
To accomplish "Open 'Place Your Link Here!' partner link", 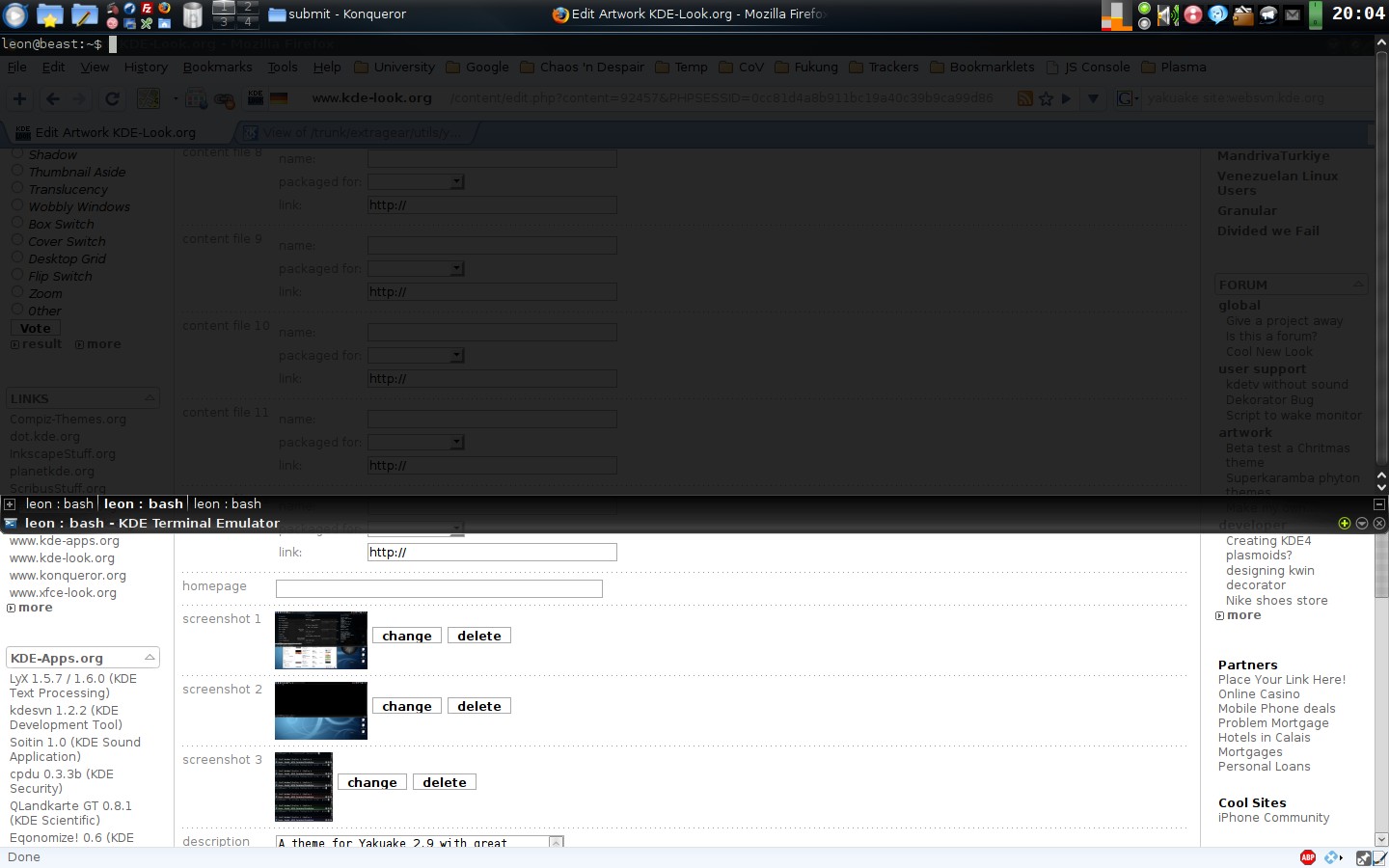I will pyautogui.click(x=1282, y=680).
